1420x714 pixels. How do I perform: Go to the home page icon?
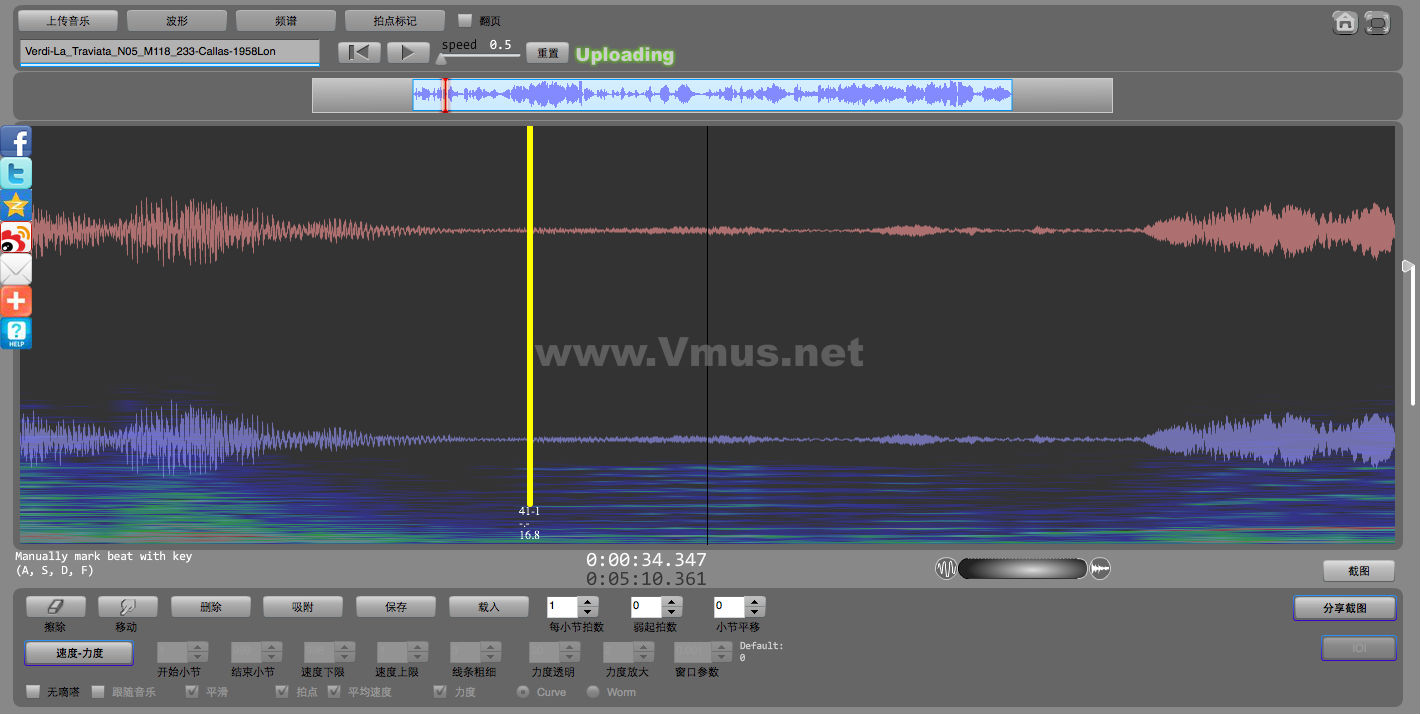(1345, 22)
